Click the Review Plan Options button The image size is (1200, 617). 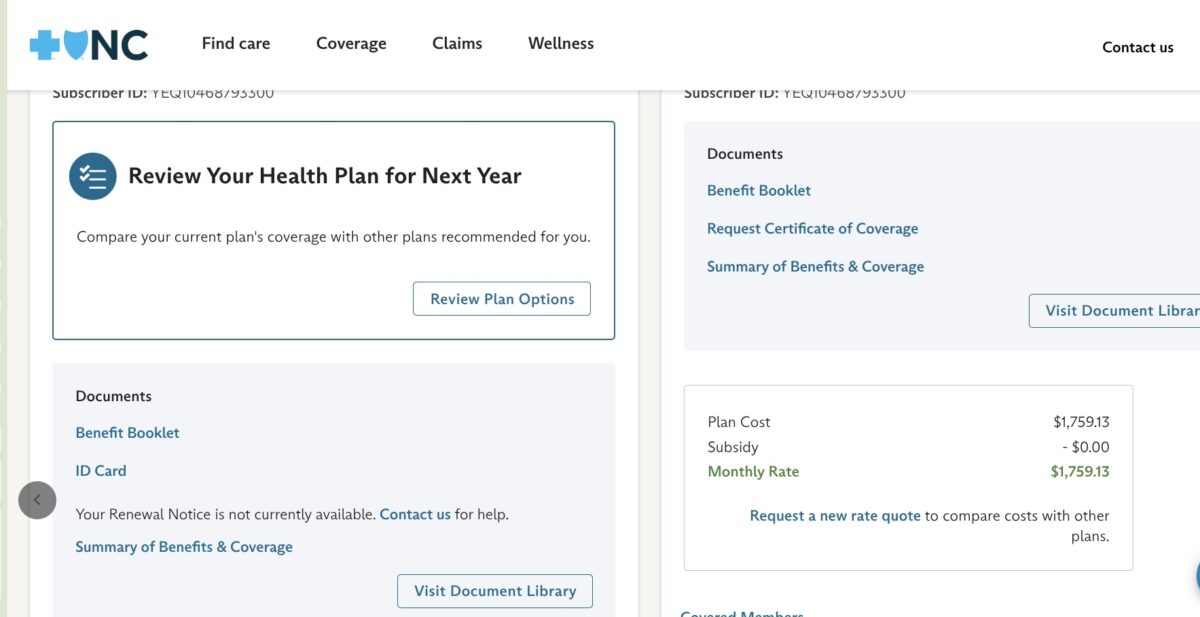pyautogui.click(x=501, y=298)
